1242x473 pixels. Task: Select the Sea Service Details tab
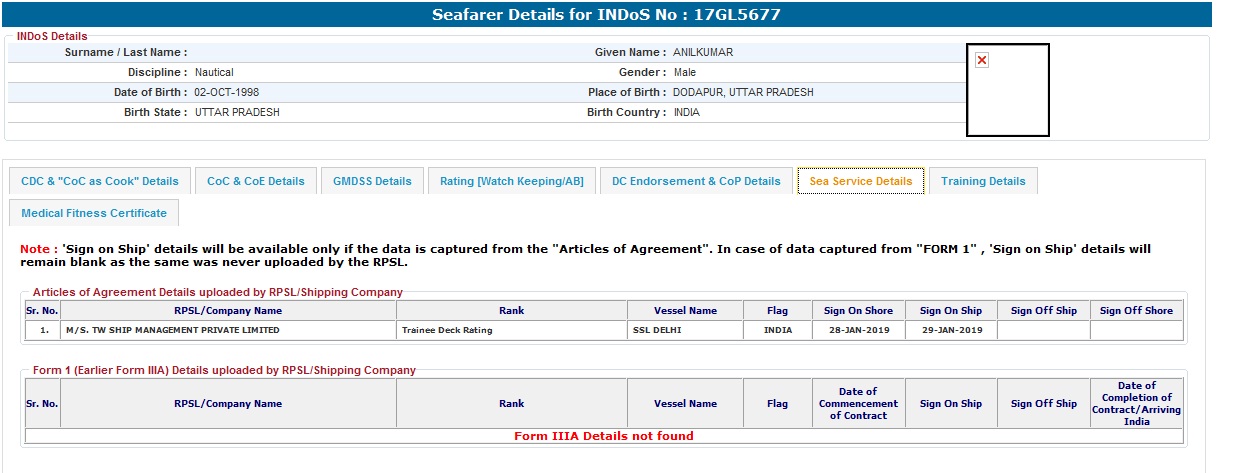(x=860, y=181)
